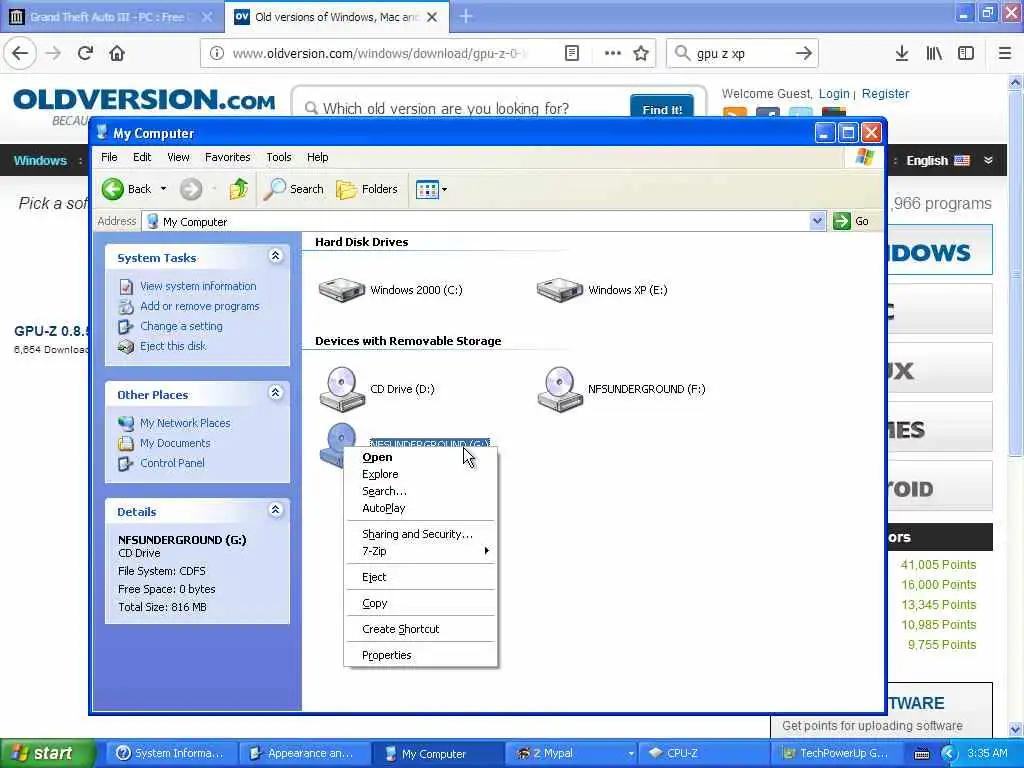Open the Tools menu
Image resolution: width=1024 pixels, height=768 pixels.
point(278,157)
